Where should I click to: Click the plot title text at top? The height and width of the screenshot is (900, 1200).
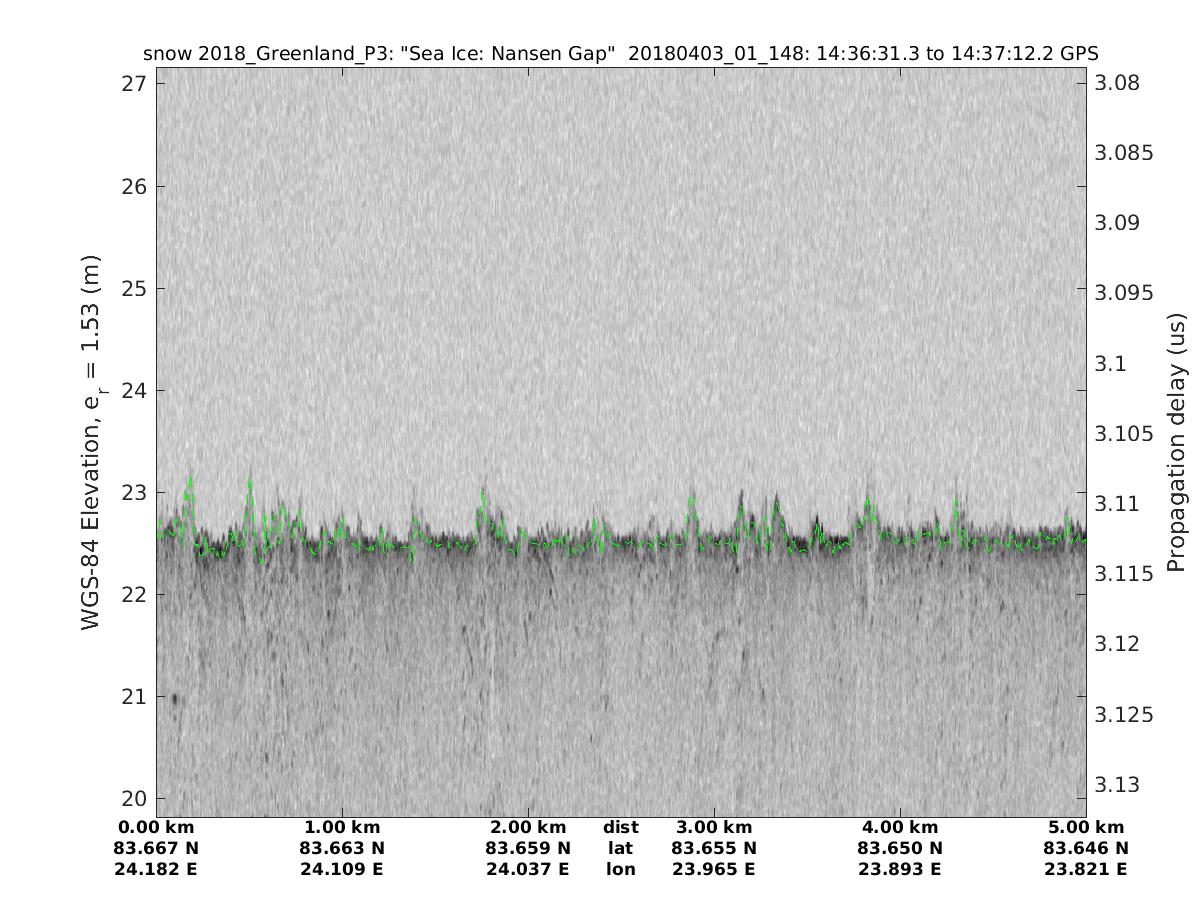(621, 53)
